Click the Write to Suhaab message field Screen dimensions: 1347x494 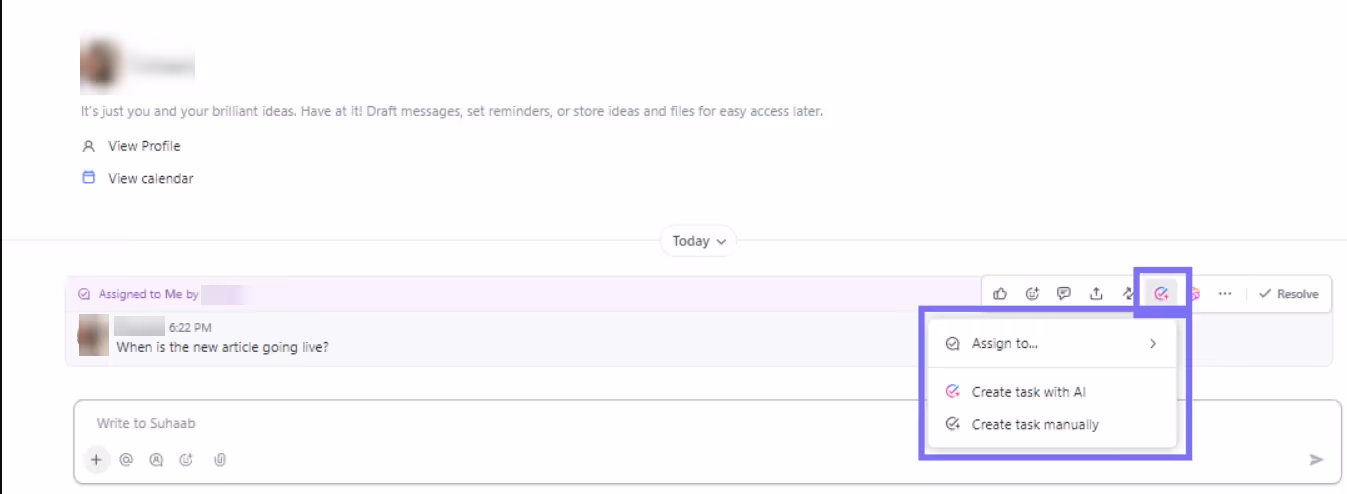click(x=600, y=424)
